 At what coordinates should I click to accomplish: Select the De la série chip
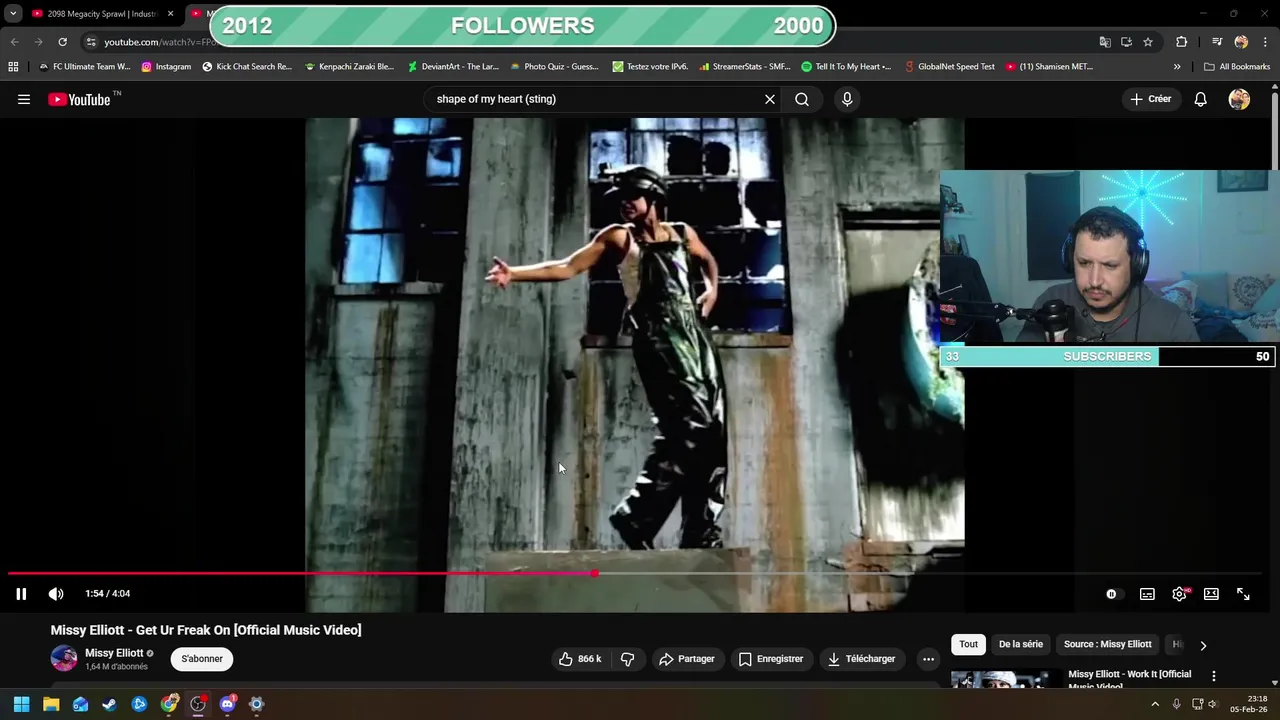(x=1021, y=644)
